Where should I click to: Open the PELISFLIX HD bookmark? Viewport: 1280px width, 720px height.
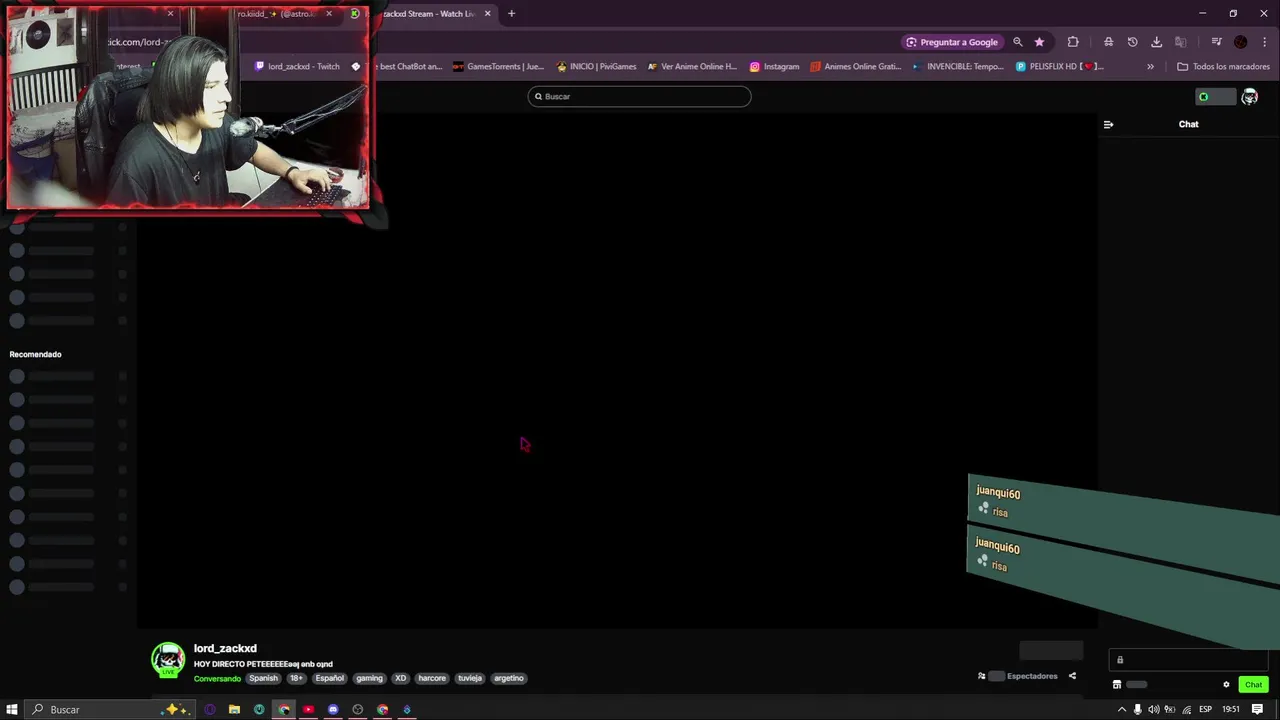[1060, 67]
